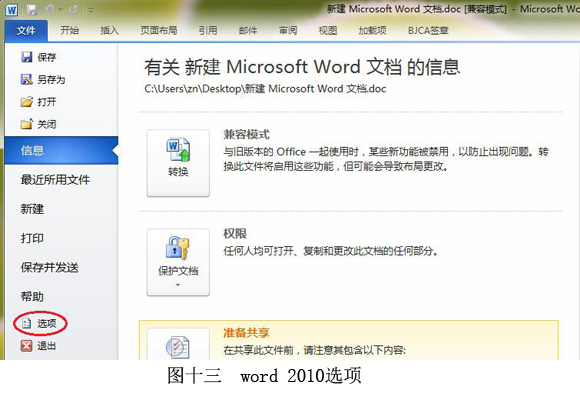Switch to the File (文件) tab
The height and width of the screenshot is (393, 580).
click(26, 30)
